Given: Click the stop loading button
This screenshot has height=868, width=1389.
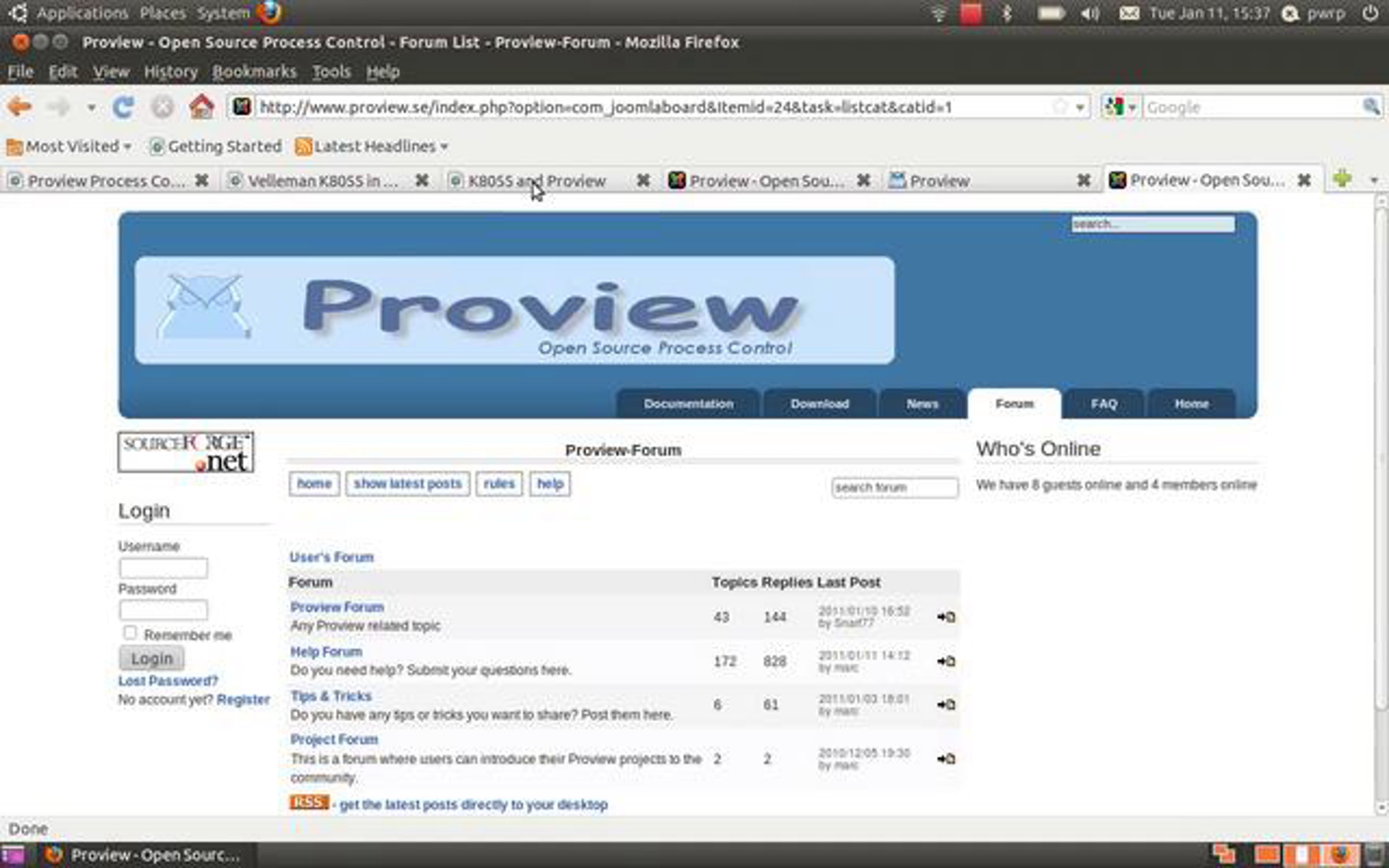Looking at the screenshot, I should (x=163, y=107).
